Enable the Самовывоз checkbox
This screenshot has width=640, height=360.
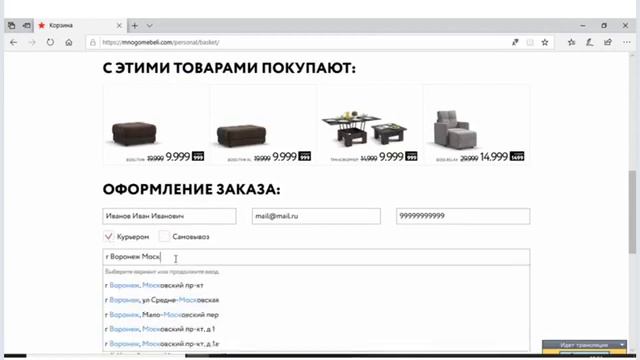tap(164, 236)
